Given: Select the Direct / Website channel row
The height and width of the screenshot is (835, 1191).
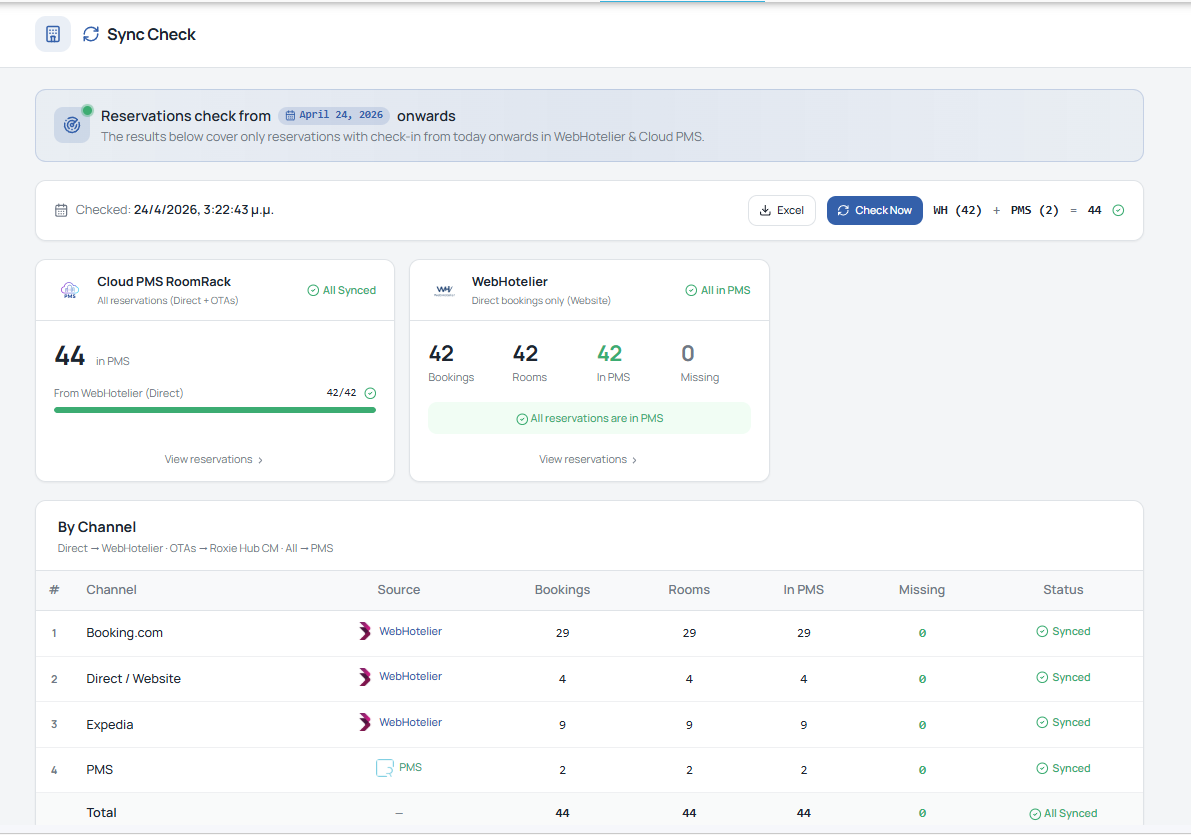Looking at the screenshot, I should pos(133,679).
